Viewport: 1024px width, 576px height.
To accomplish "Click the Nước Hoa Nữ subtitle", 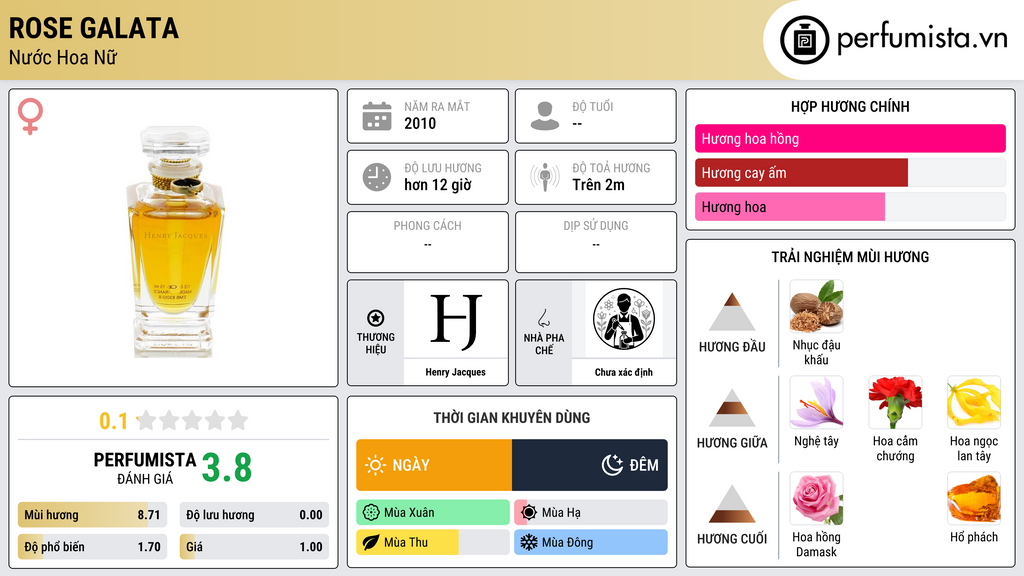I will [x=63, y=58].
